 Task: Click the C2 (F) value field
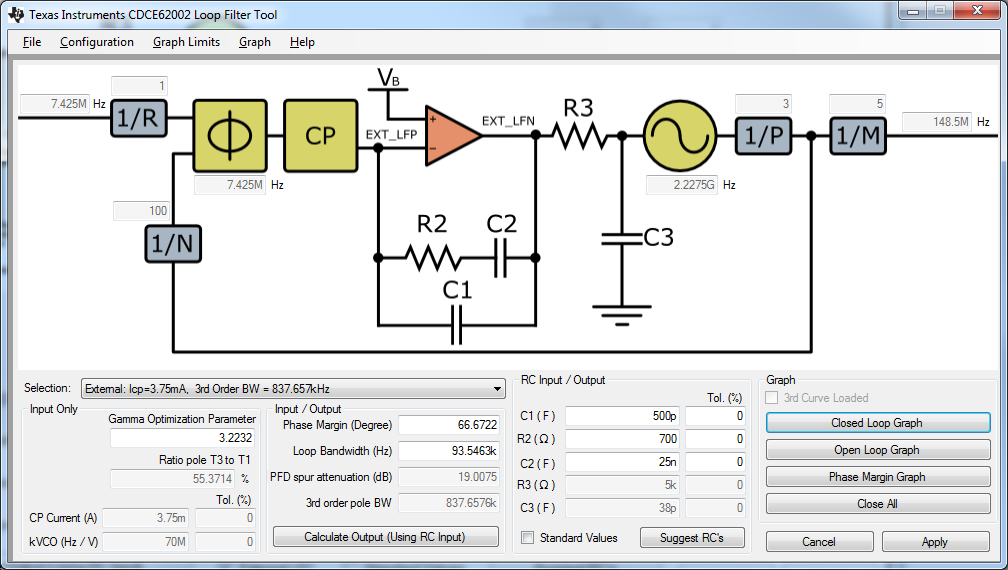(x=622, y=462)
